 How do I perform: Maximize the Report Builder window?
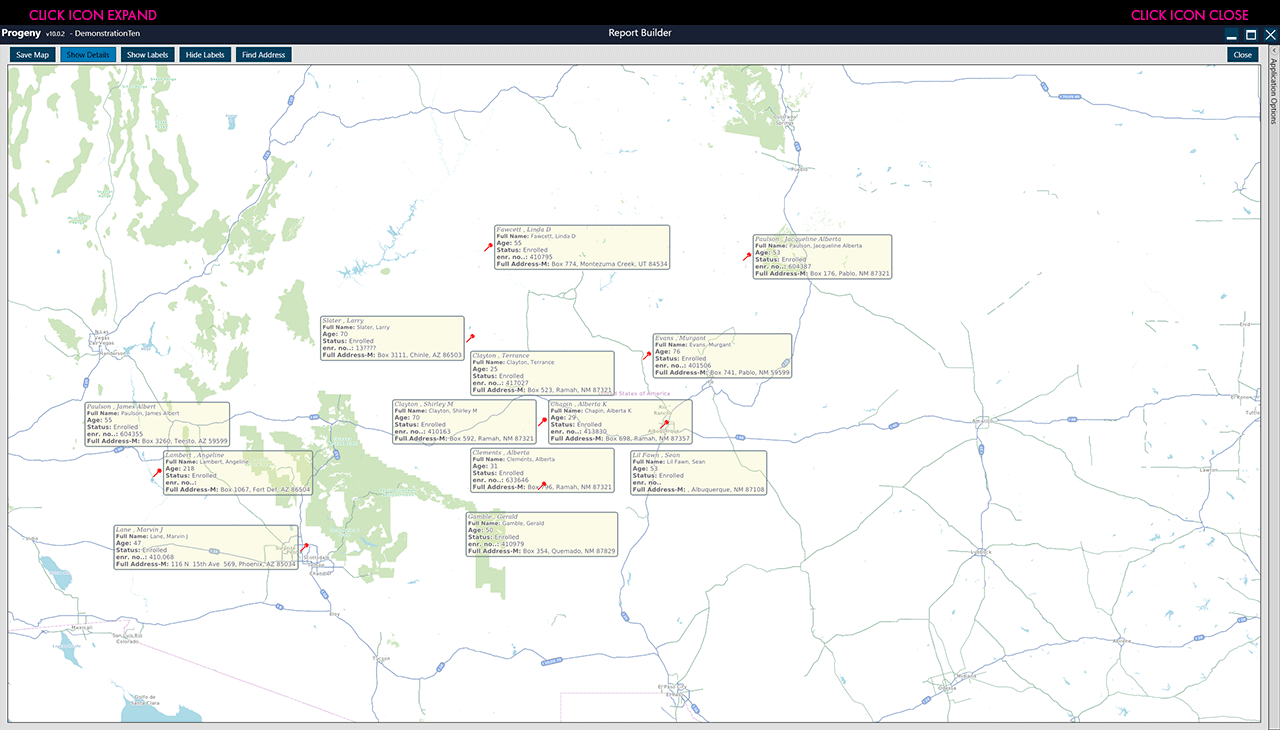tap(1250, 34)
